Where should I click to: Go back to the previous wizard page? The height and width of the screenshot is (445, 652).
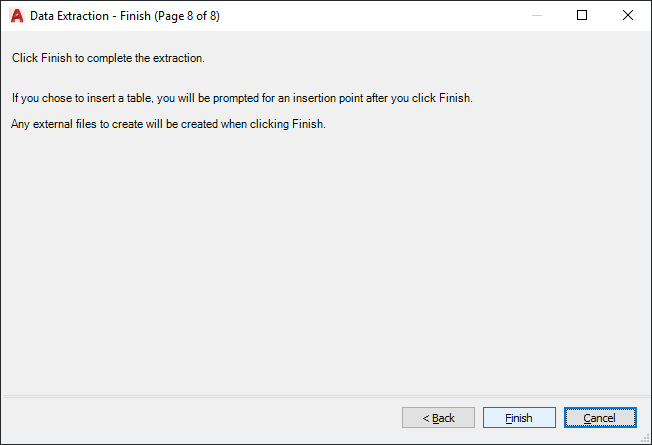[x=438, y=418]
